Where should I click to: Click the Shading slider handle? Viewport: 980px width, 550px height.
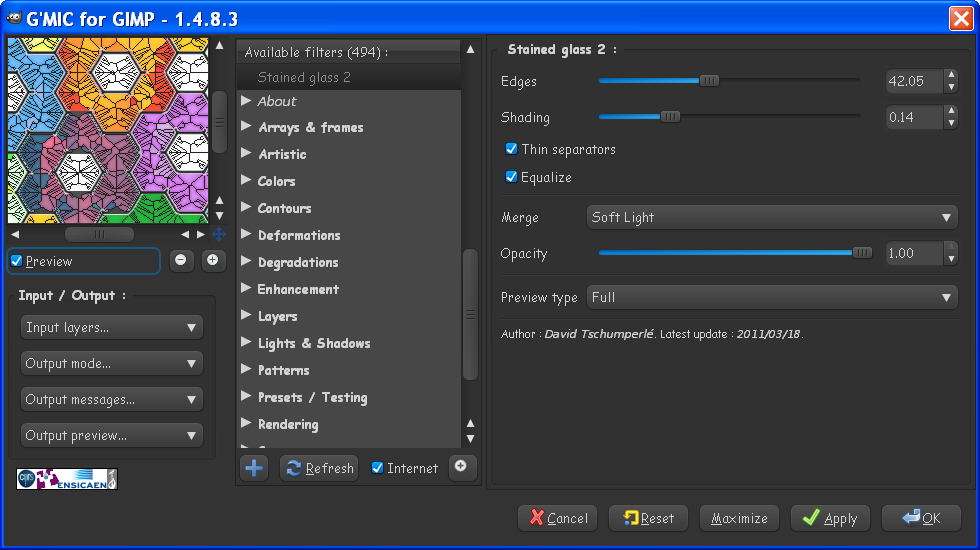[x=670, y=117]
